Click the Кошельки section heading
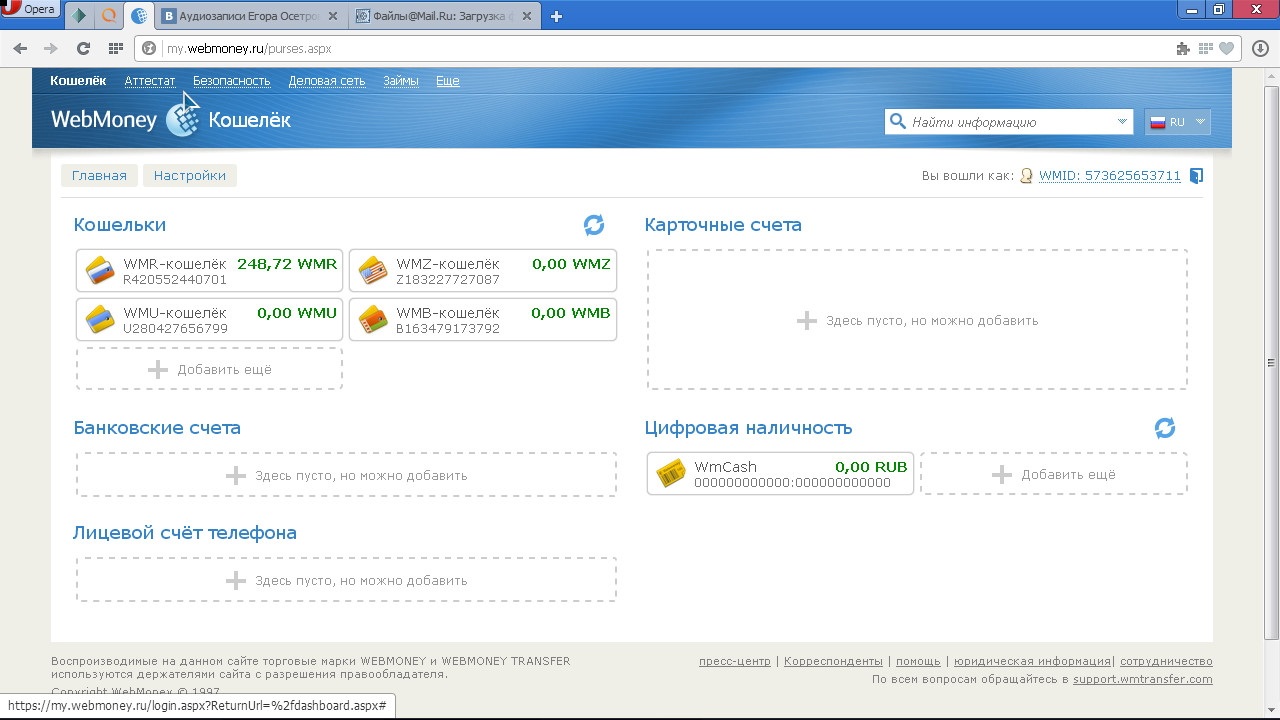The height and width of the screenshot is (720, 1280). click(120, 225)
